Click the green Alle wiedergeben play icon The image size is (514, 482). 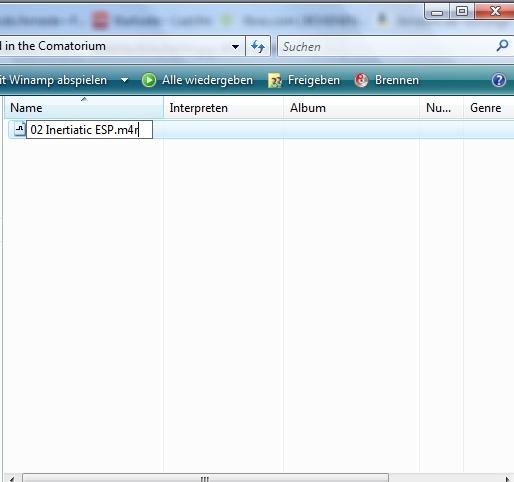point(149,80)
